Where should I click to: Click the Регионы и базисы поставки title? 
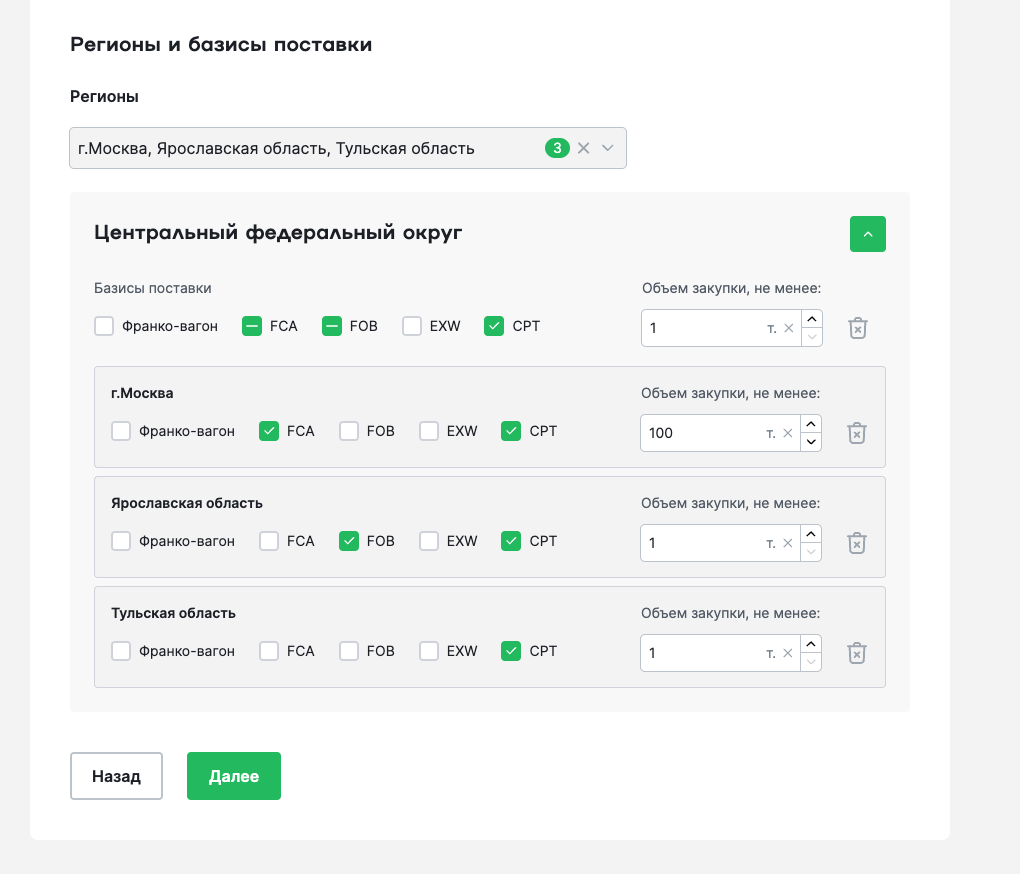(x=221, y=45)
